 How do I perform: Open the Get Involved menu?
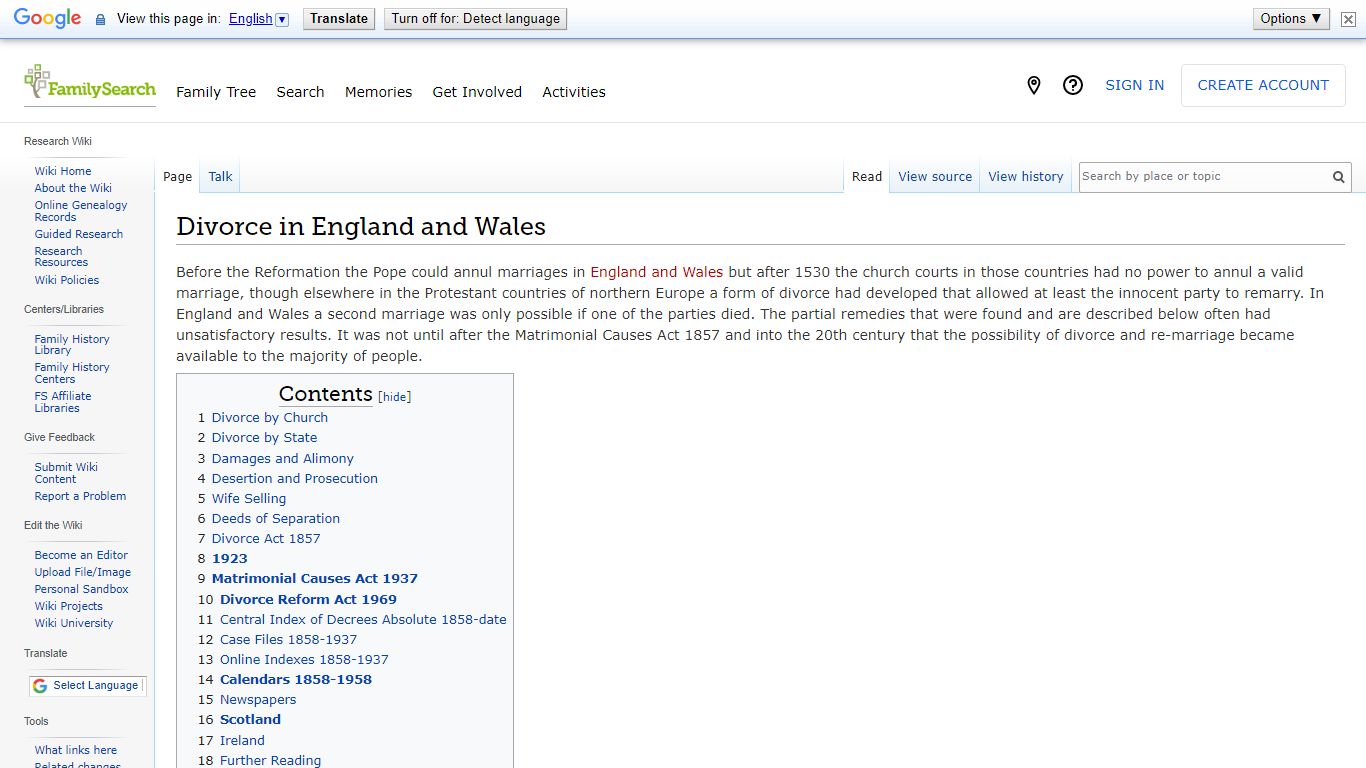tap(477, 92)
